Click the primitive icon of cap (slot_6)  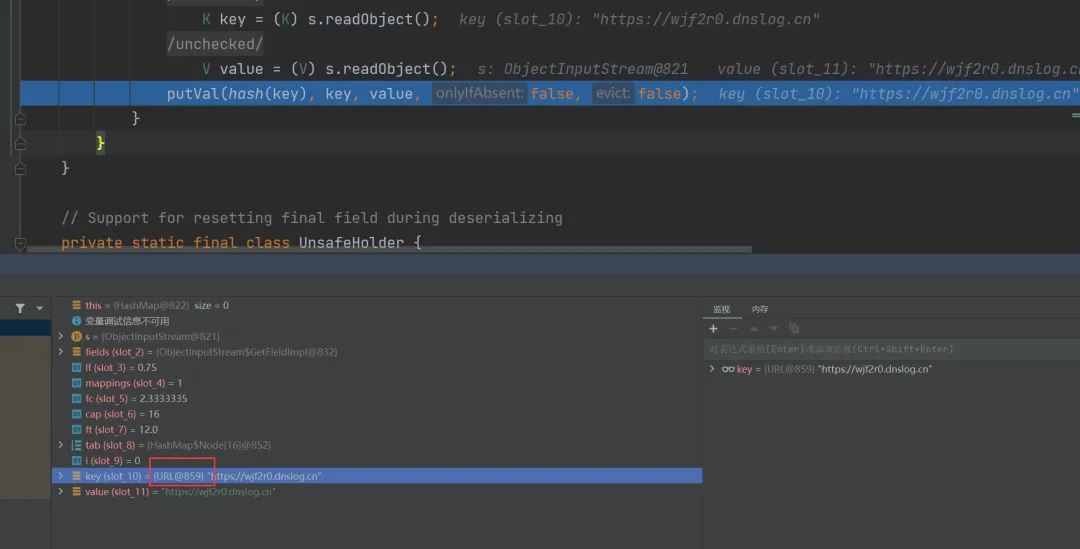pos(76,414)
